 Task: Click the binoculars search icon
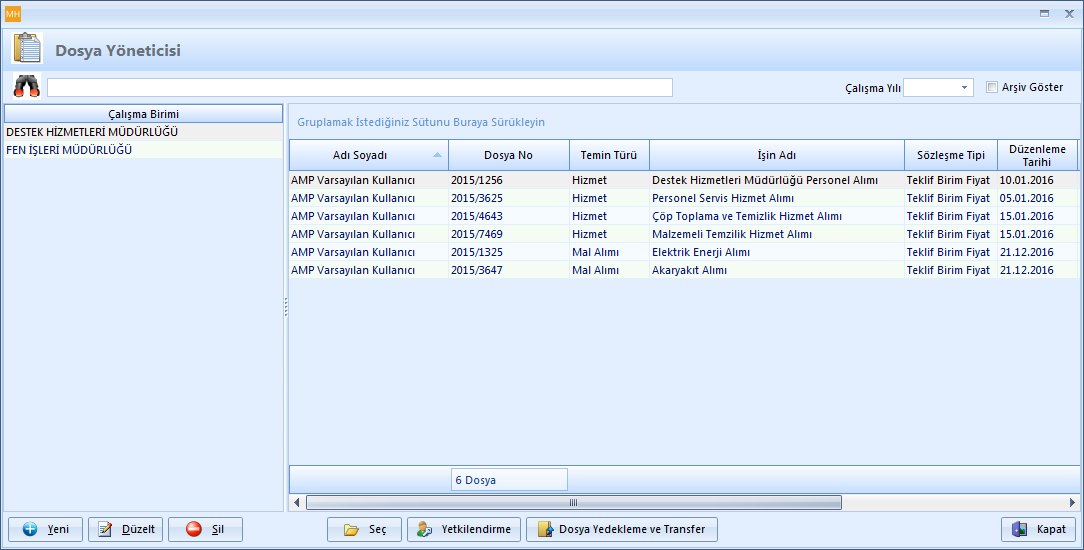26,87
